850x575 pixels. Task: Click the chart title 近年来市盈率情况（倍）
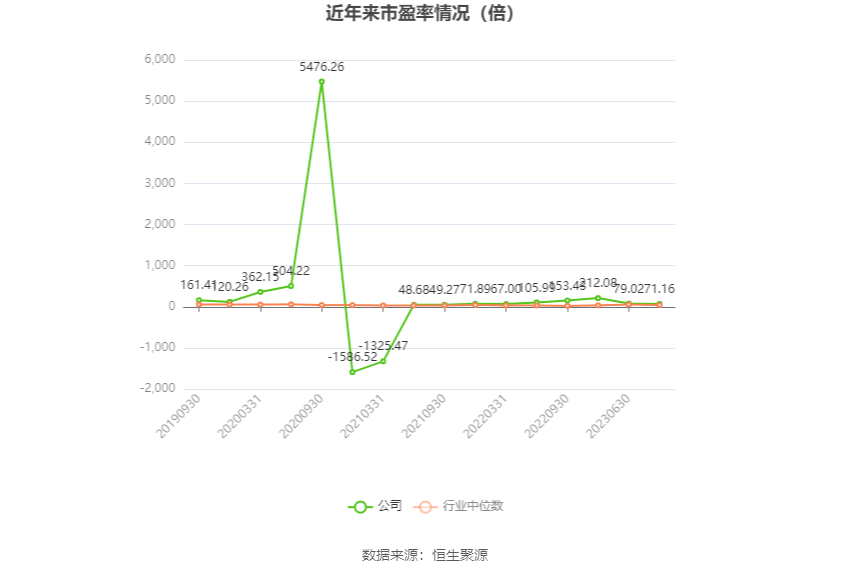pyautogui.click(x=420, y=13)
